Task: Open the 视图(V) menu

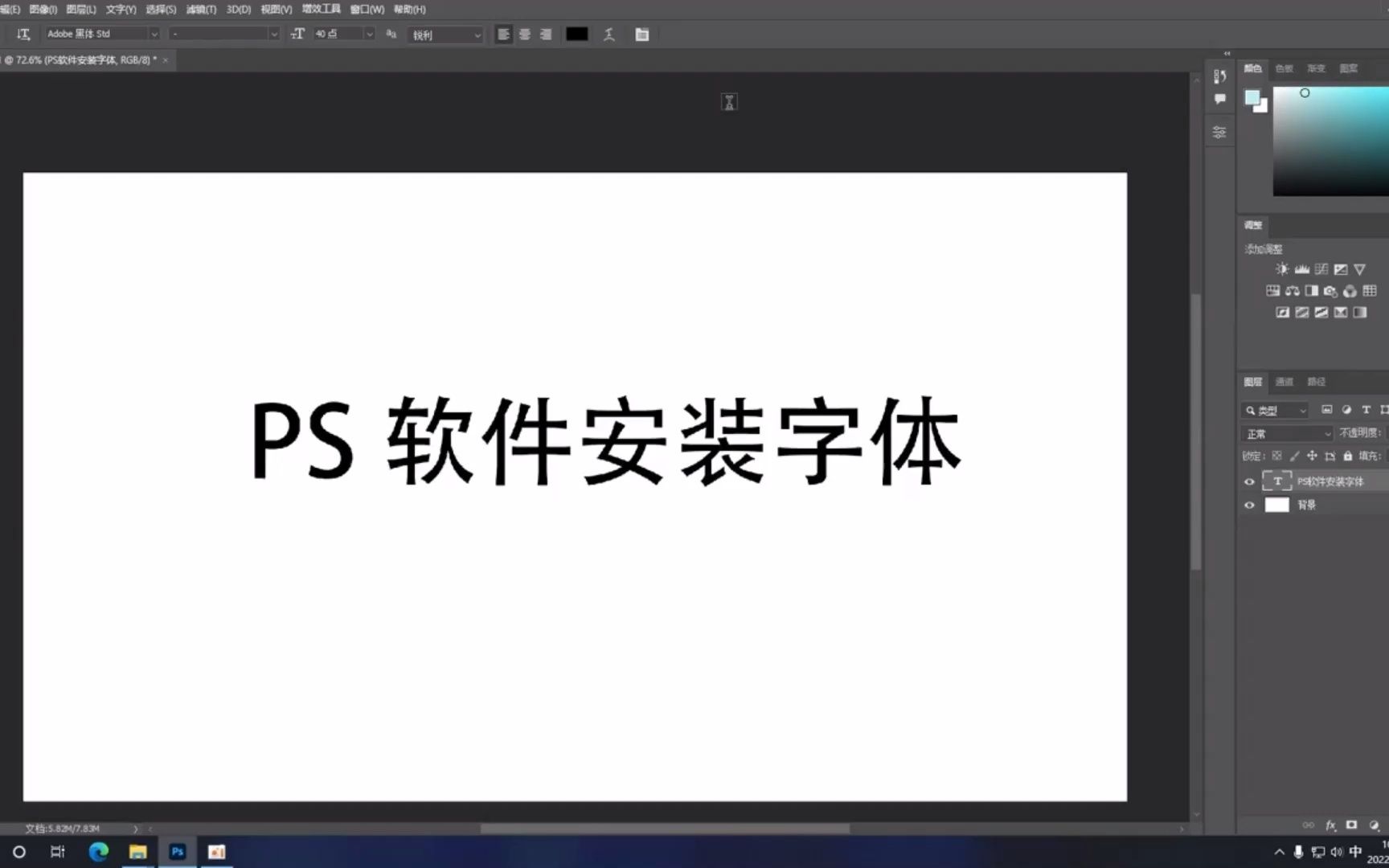Action: point(277,10)
